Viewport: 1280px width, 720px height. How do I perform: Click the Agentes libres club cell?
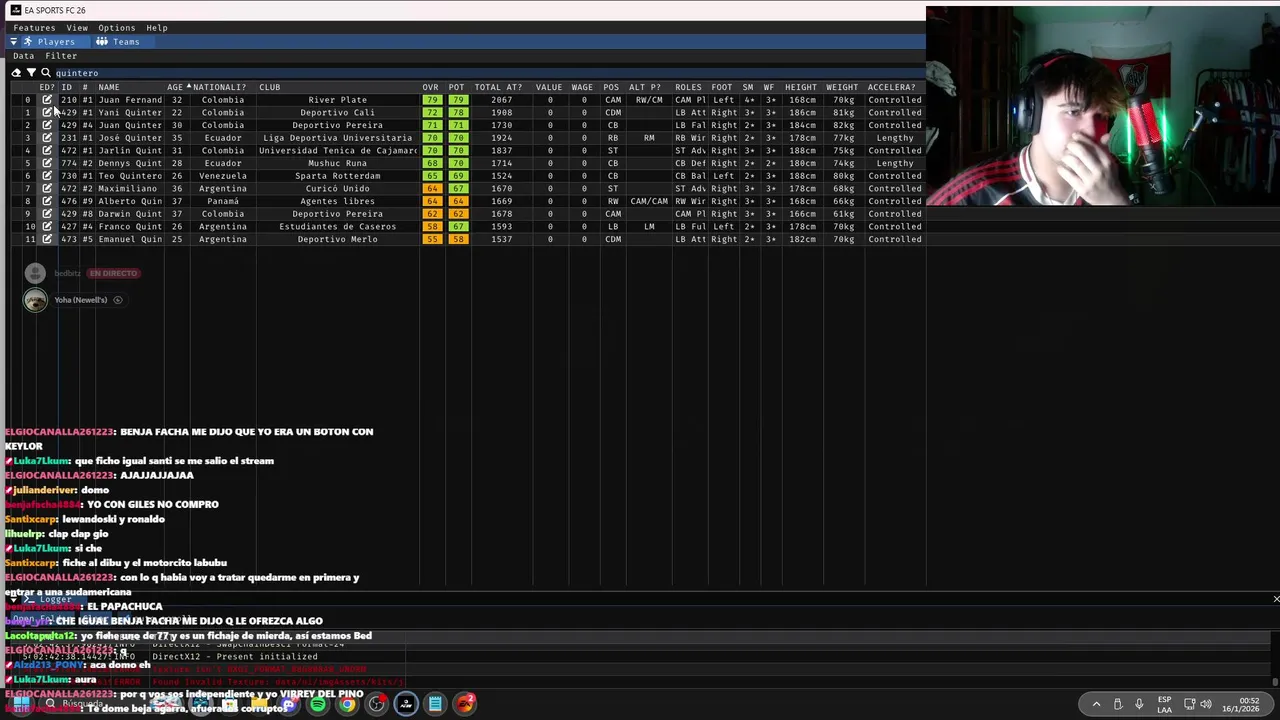click(338, 201)
